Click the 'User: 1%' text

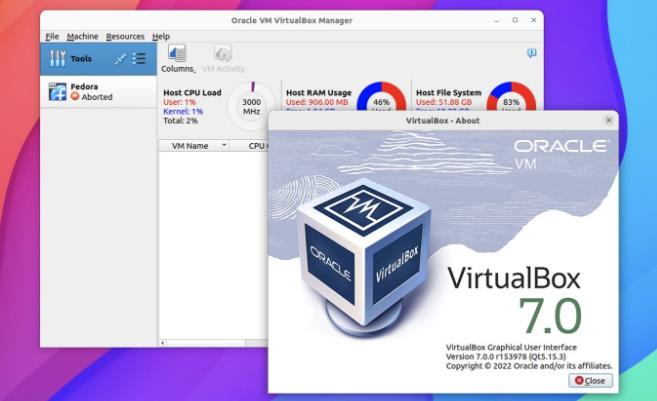(x=179, y=102)
